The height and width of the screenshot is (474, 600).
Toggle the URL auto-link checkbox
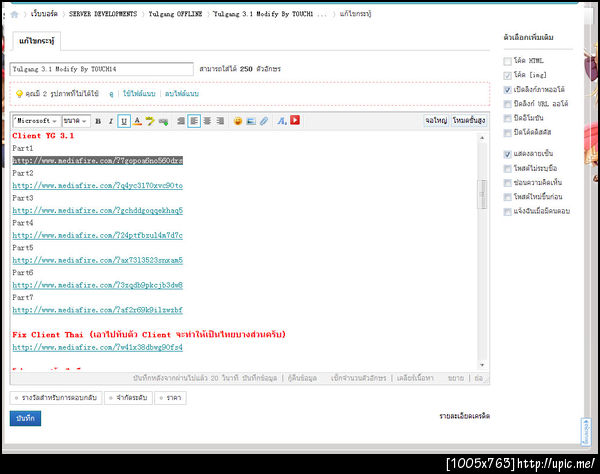507,104
